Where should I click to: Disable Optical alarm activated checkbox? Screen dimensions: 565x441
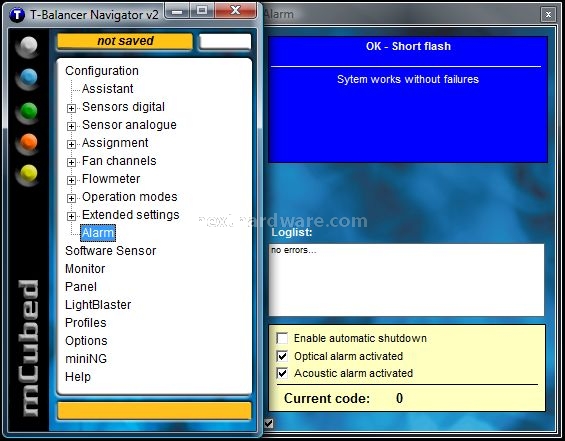point(282,356)
